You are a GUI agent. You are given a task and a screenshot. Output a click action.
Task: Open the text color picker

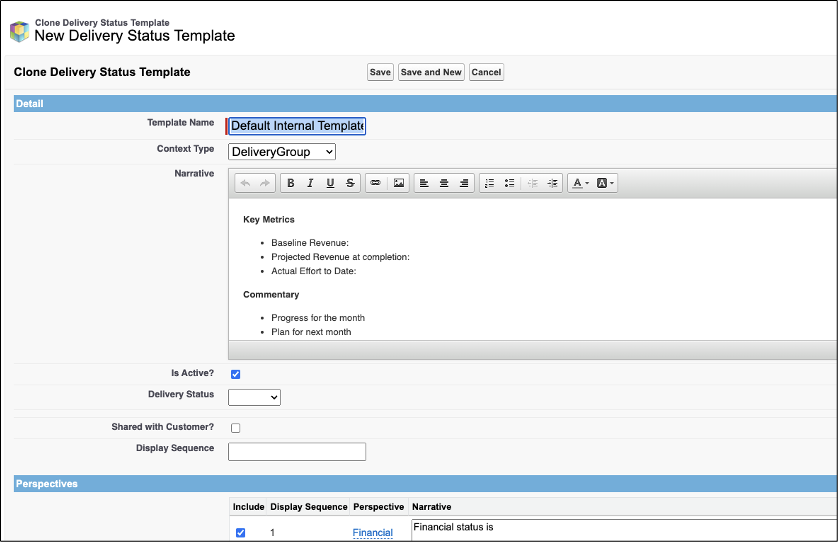(x=580, y=183)
